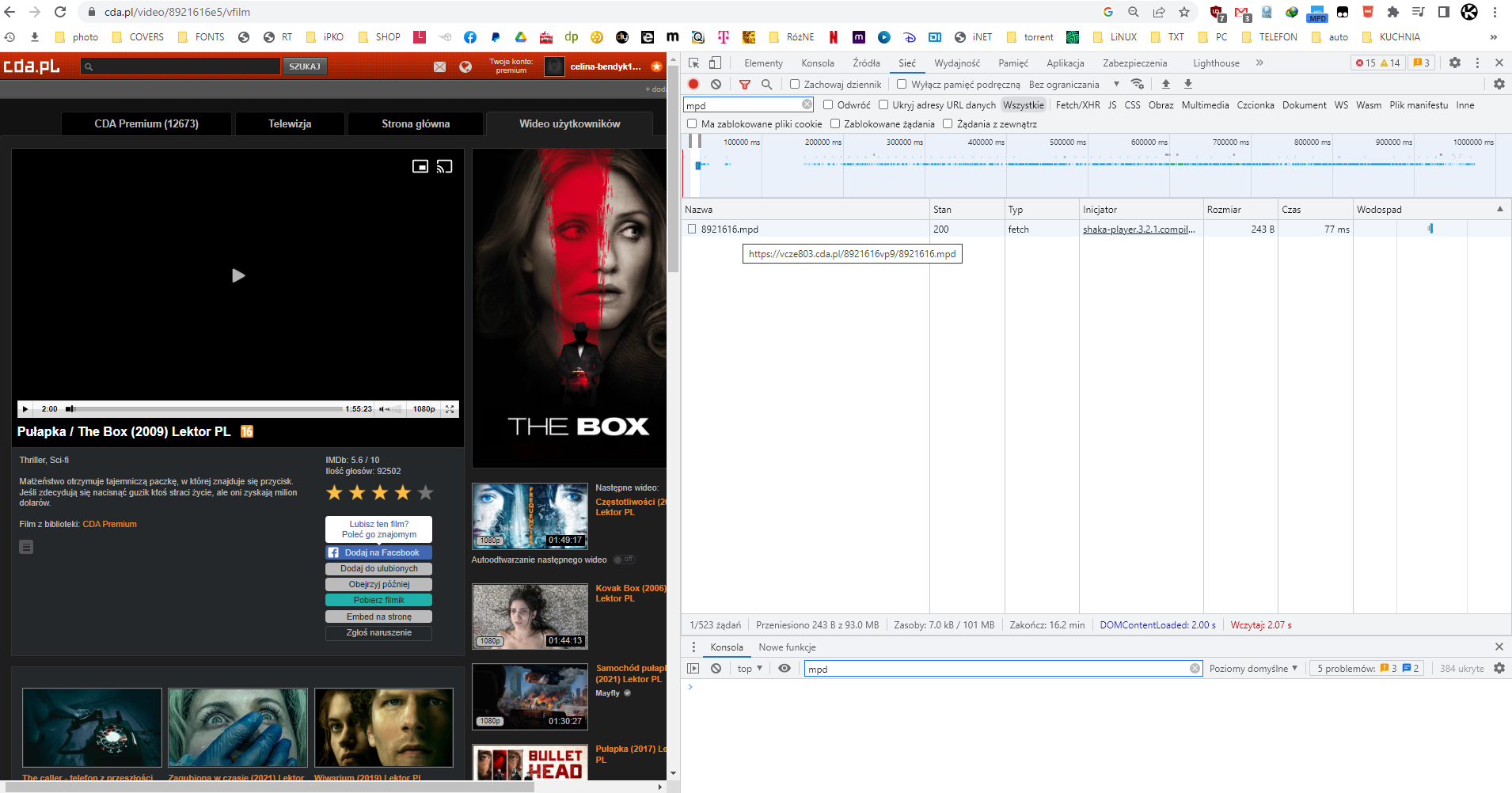Image resolution: width=1512 pixels, height=793 pixels.
Task: Enable the Zachowaj dziennik checkbox
Action: tap(795, 84)
